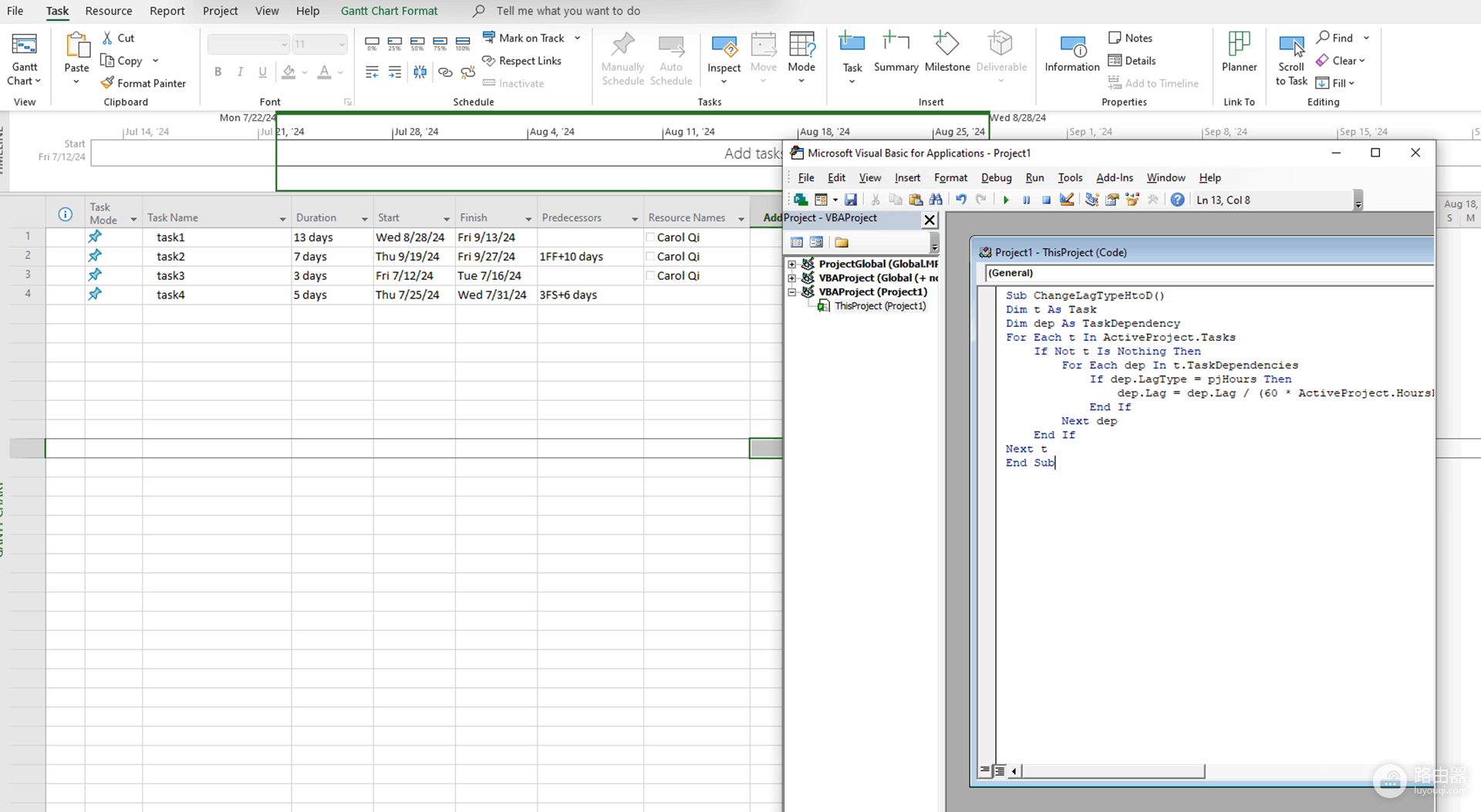Tick the Carol Qi checkbox for task3
Screen dimensions: 1481x812
[x=650, y=275]
